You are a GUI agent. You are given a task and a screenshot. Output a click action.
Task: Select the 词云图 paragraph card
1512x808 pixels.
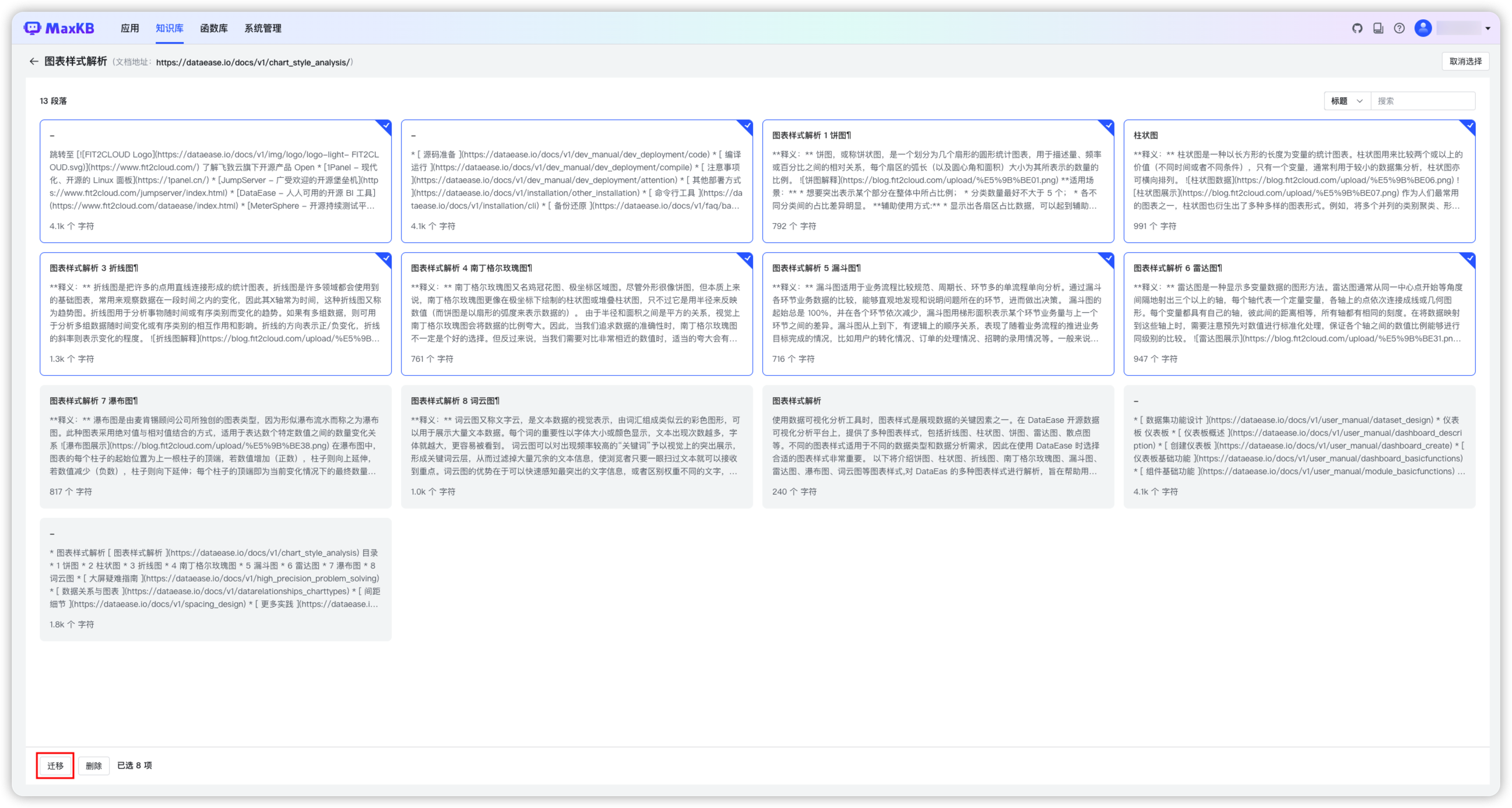[576, 446]
